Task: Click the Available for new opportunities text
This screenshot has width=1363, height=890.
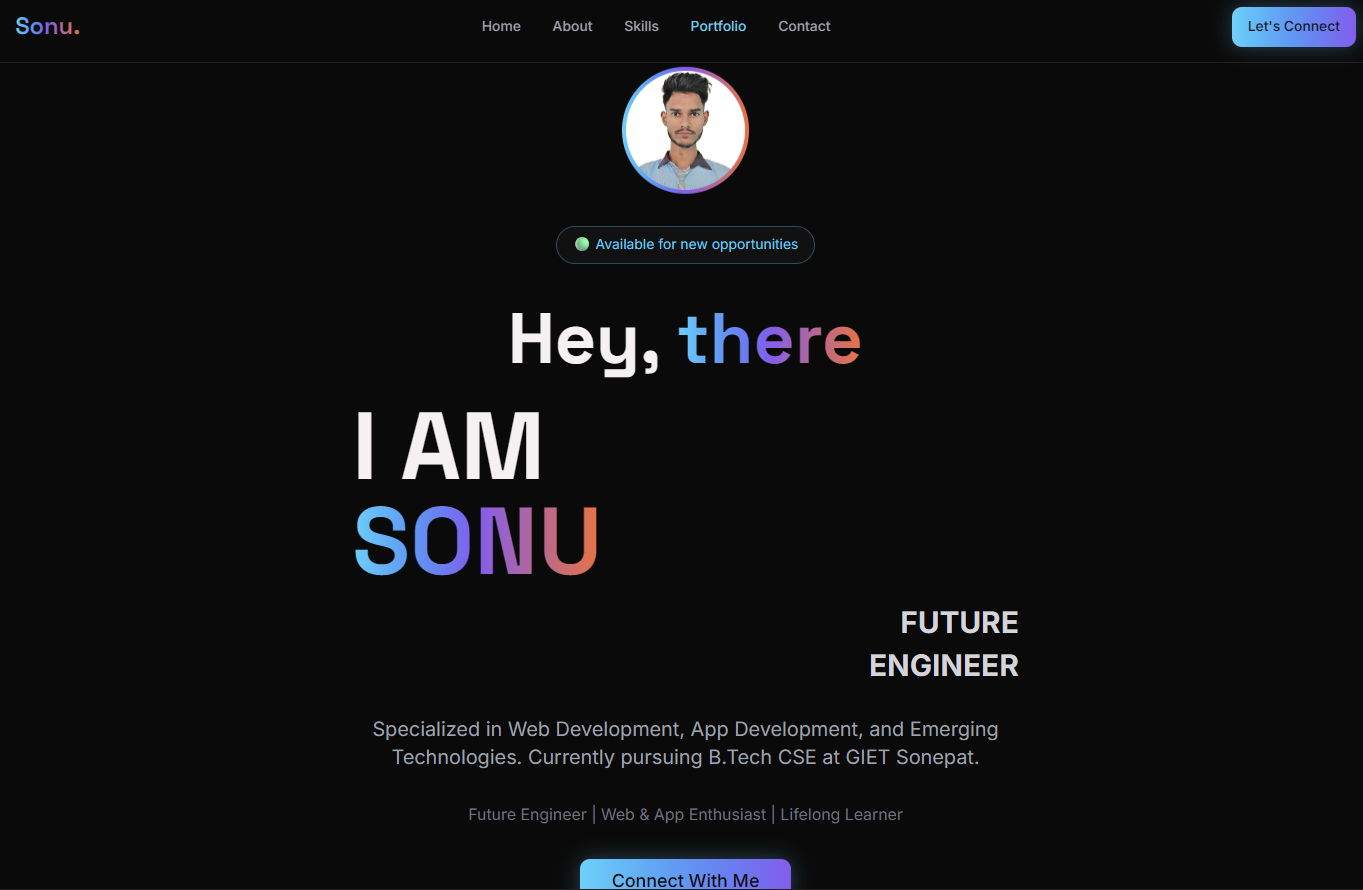Action: [x=696, y=244]
